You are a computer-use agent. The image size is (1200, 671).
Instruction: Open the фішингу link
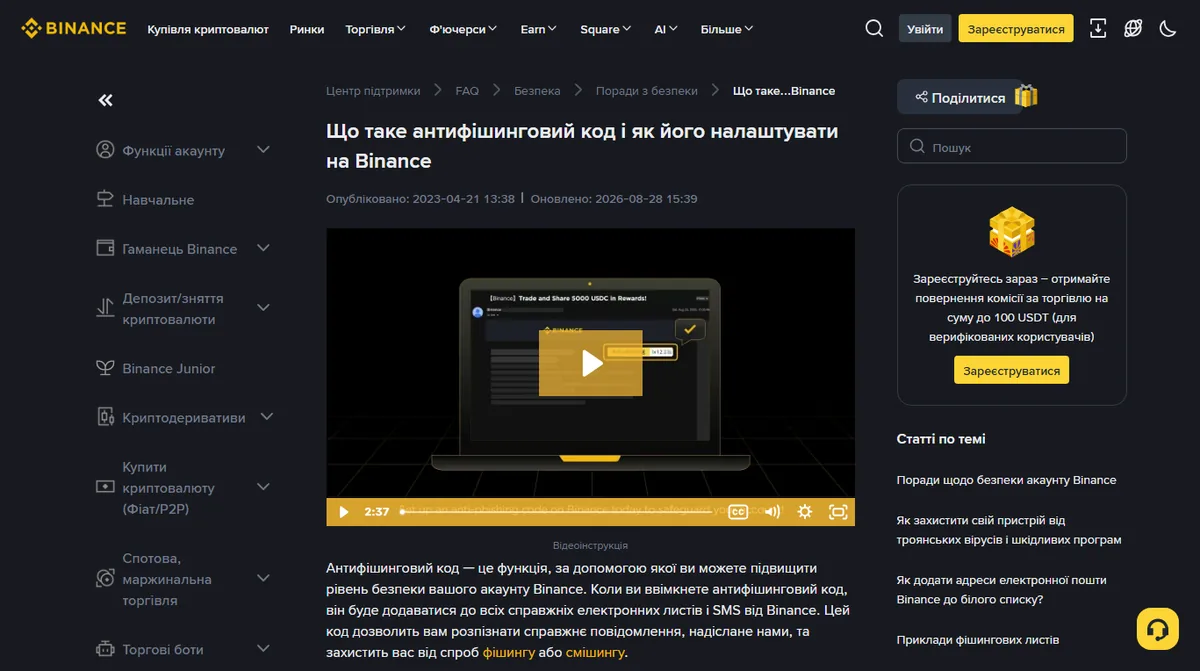pos(509,652)
